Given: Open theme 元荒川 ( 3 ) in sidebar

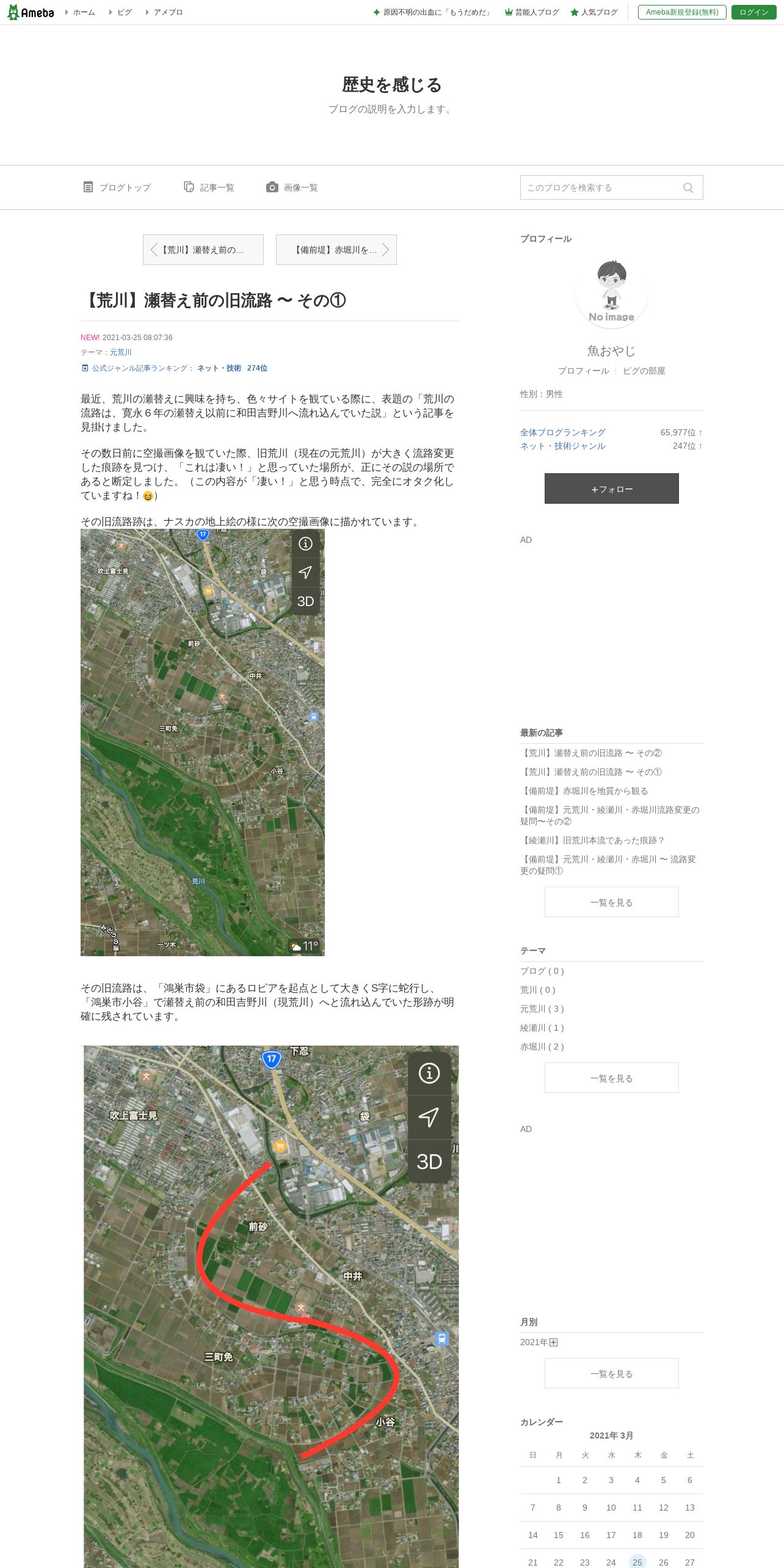Looking at the screenshot, I should pyautogui.click(x=542, y=1009).
